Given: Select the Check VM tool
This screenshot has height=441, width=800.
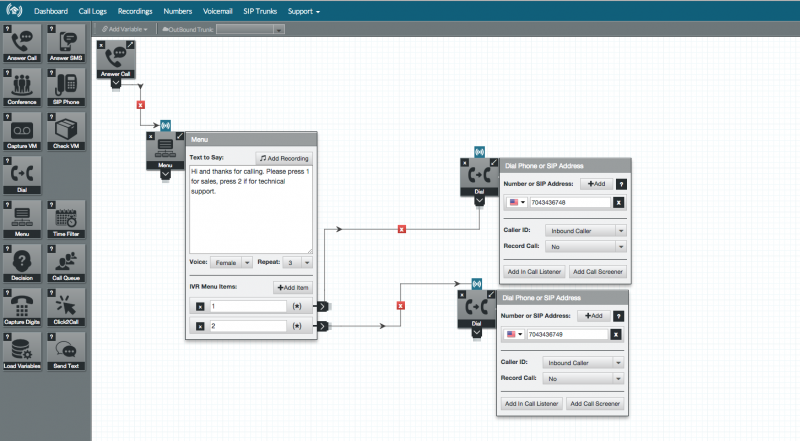Looking at the screenshot, I should [66, 132].
